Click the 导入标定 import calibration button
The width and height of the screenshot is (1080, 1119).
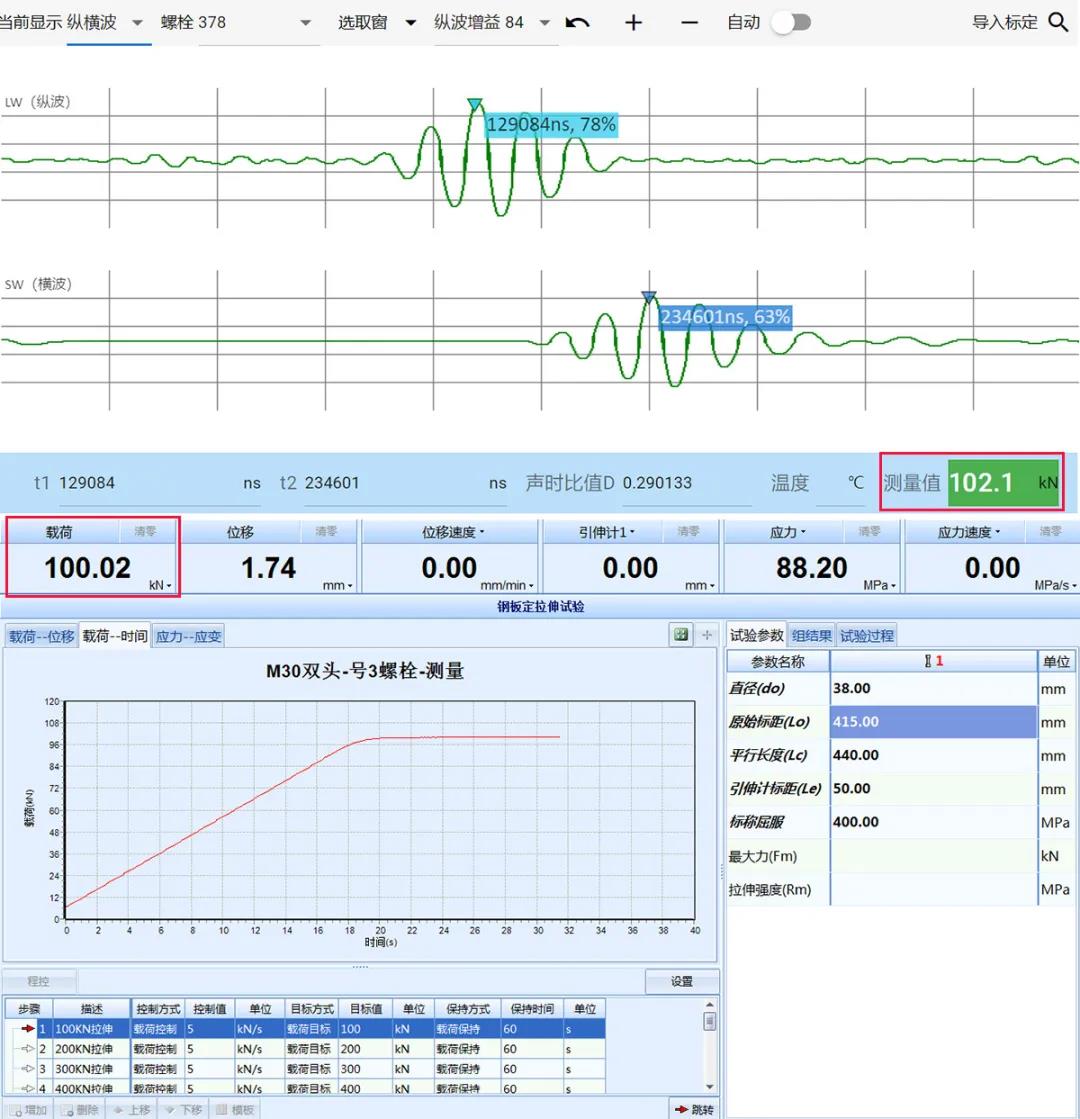coord(1004,22)
